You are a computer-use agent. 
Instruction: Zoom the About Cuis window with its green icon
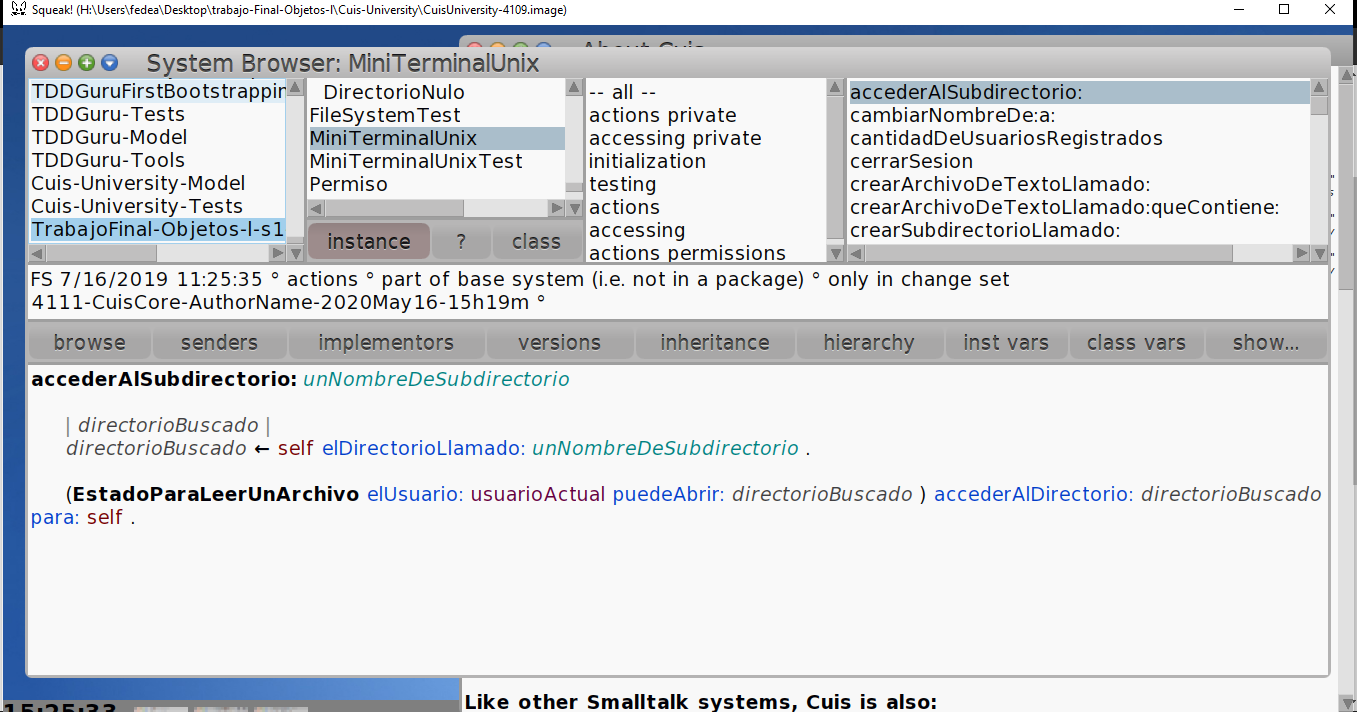coord(519,47)
